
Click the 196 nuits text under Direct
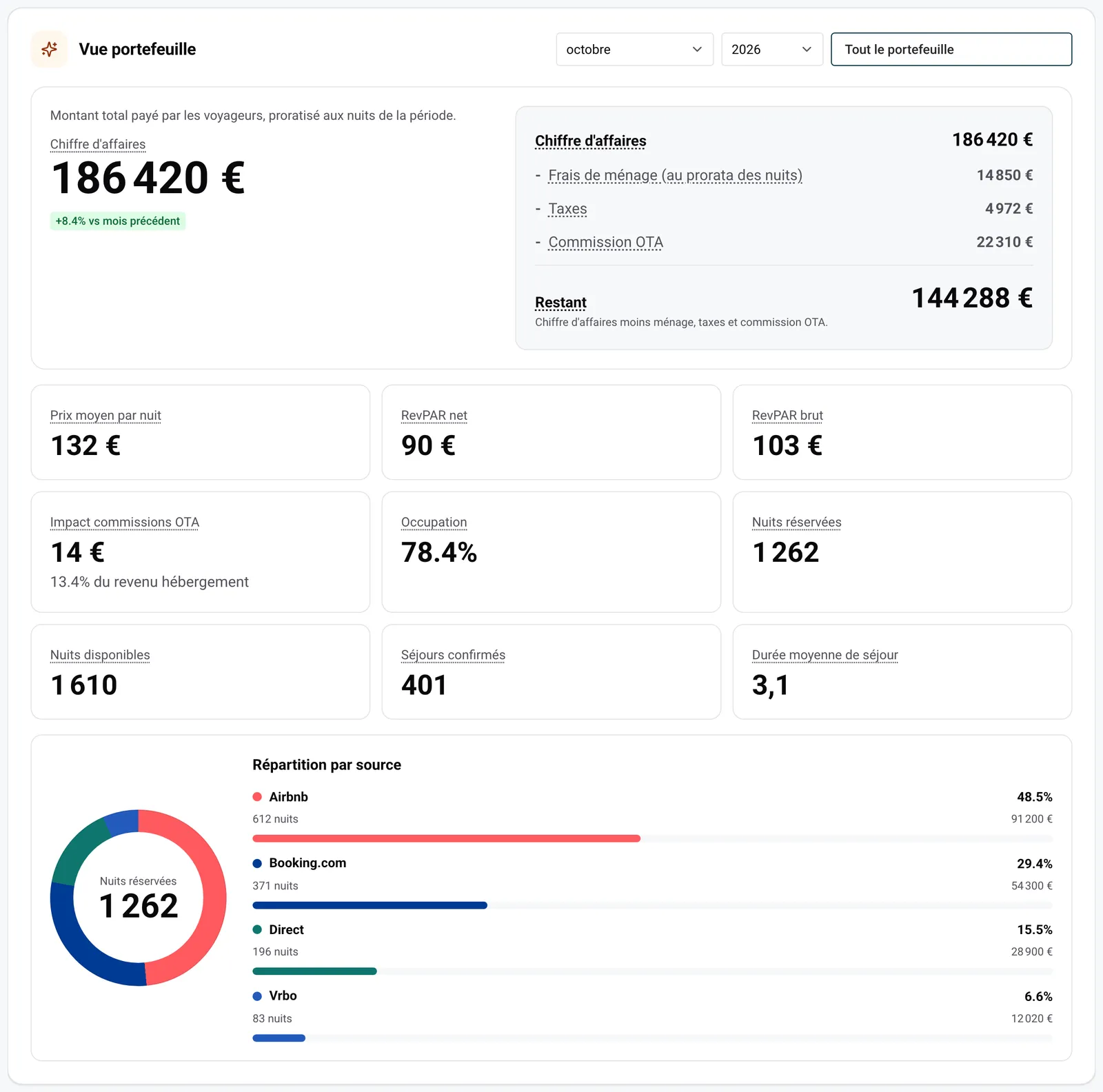[275, 952]
